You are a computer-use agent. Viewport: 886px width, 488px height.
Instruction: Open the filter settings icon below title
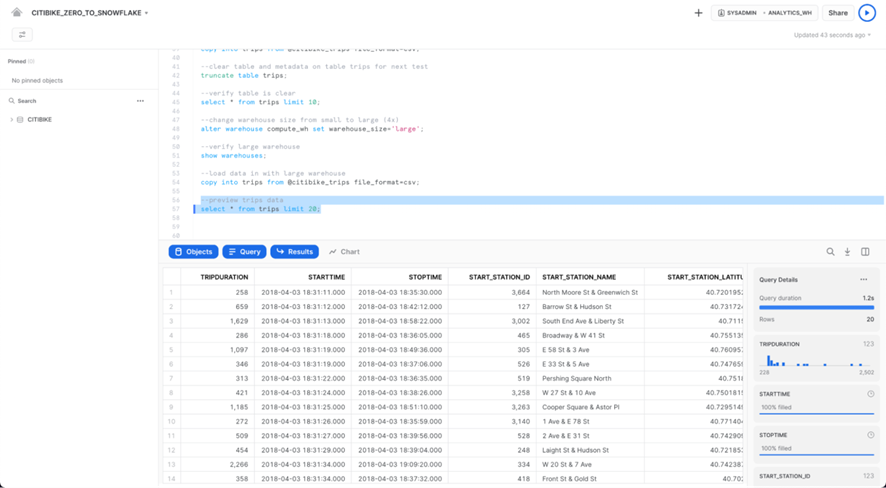[22, 34]
